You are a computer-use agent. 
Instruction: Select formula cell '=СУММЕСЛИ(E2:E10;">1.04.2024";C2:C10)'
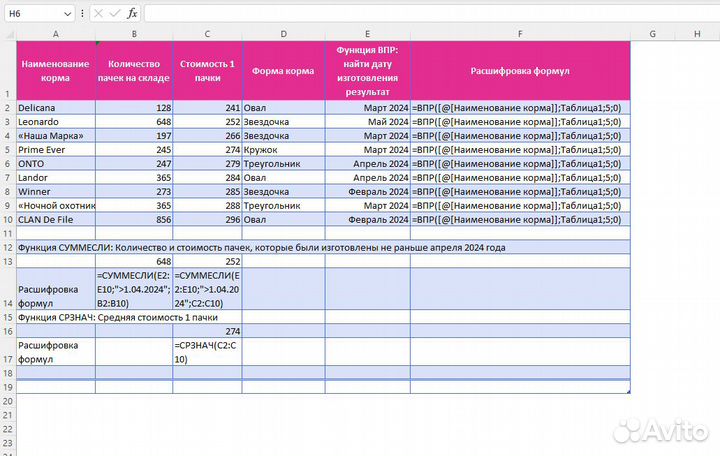(207, 289)
